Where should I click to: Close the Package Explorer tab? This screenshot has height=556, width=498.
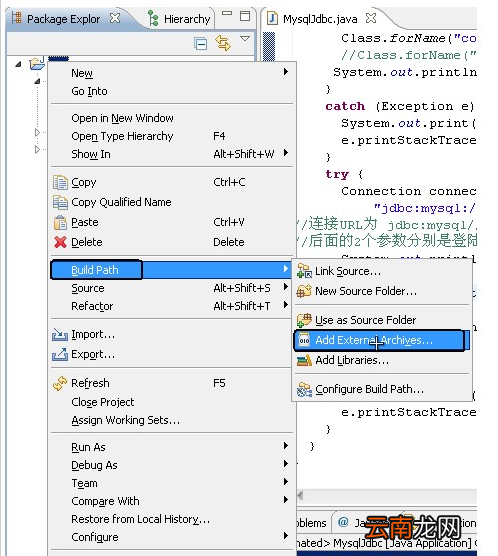(x=115, y=18)
